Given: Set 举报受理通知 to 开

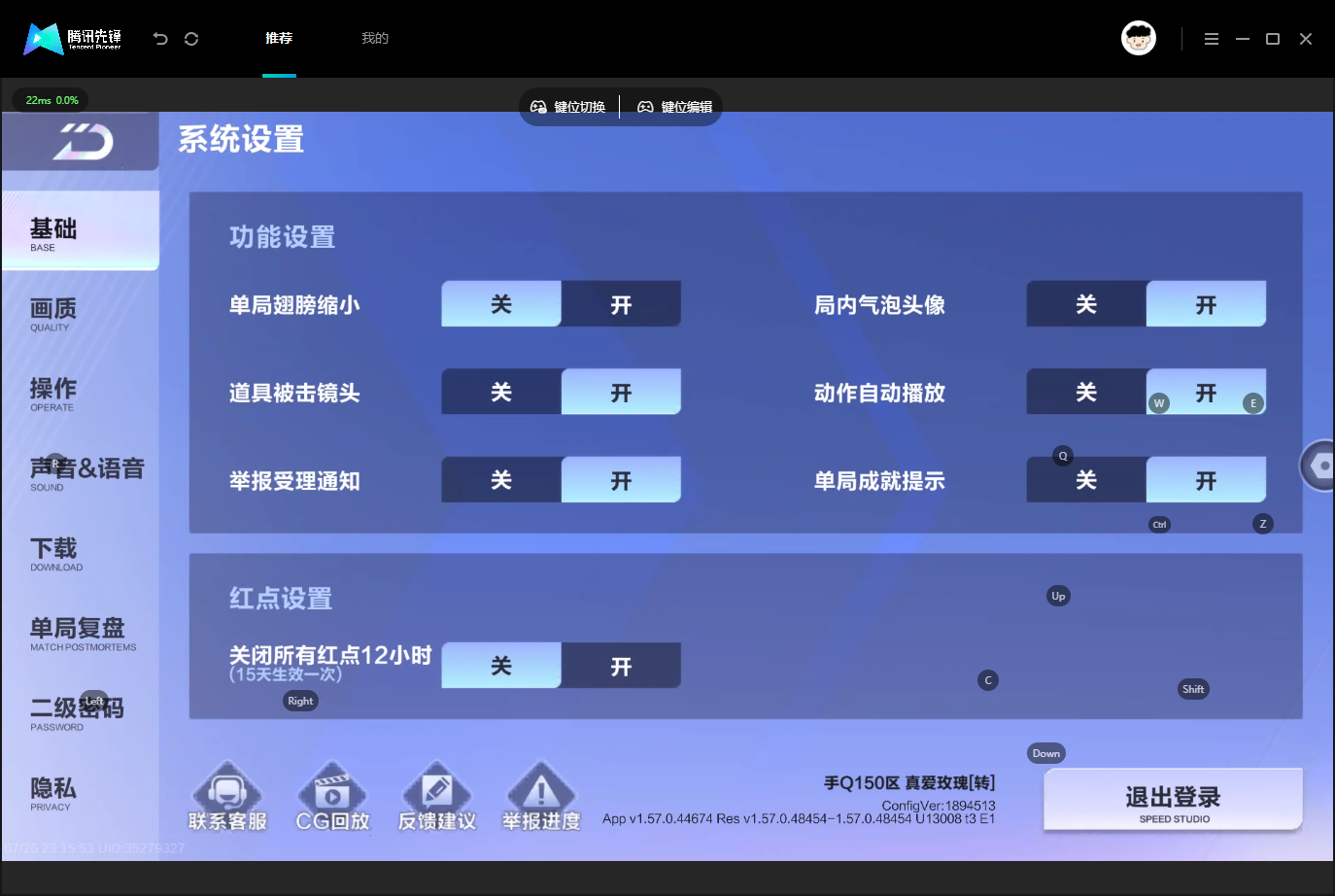Looking at the screenshot, I should (621, 480).
